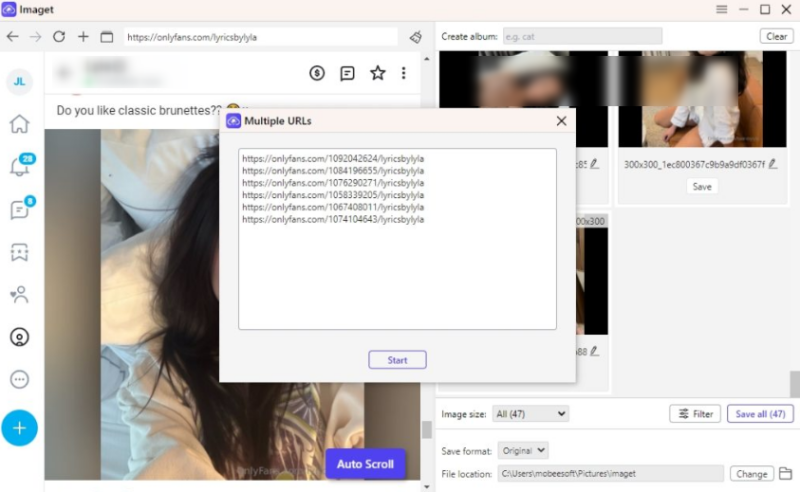Screen dimensions: 800x492
Task: Open messages from the sidebar chat icon
Action: coord(19,210)
